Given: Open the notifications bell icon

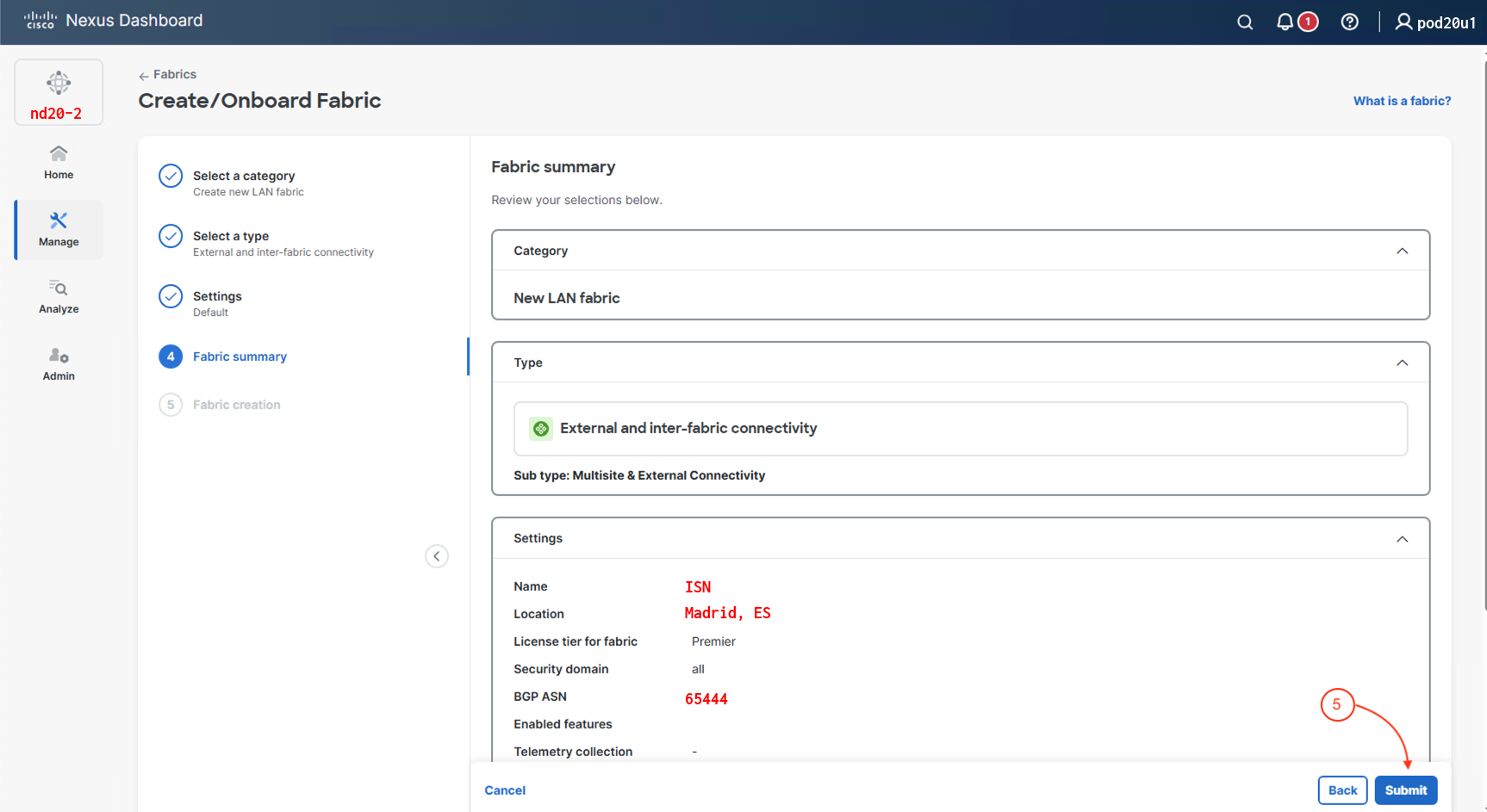Looking at the screenshot, I should (x=1285, y=22).
